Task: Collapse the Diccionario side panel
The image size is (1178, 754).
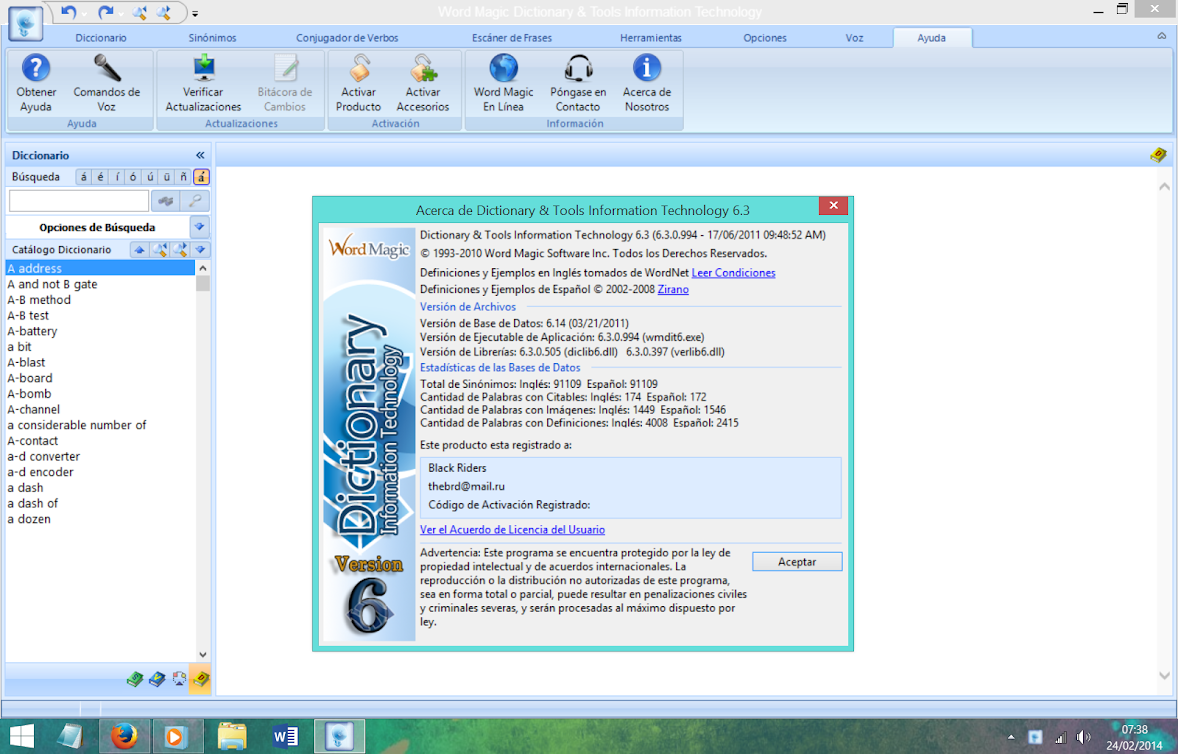Action: point(200,155)
